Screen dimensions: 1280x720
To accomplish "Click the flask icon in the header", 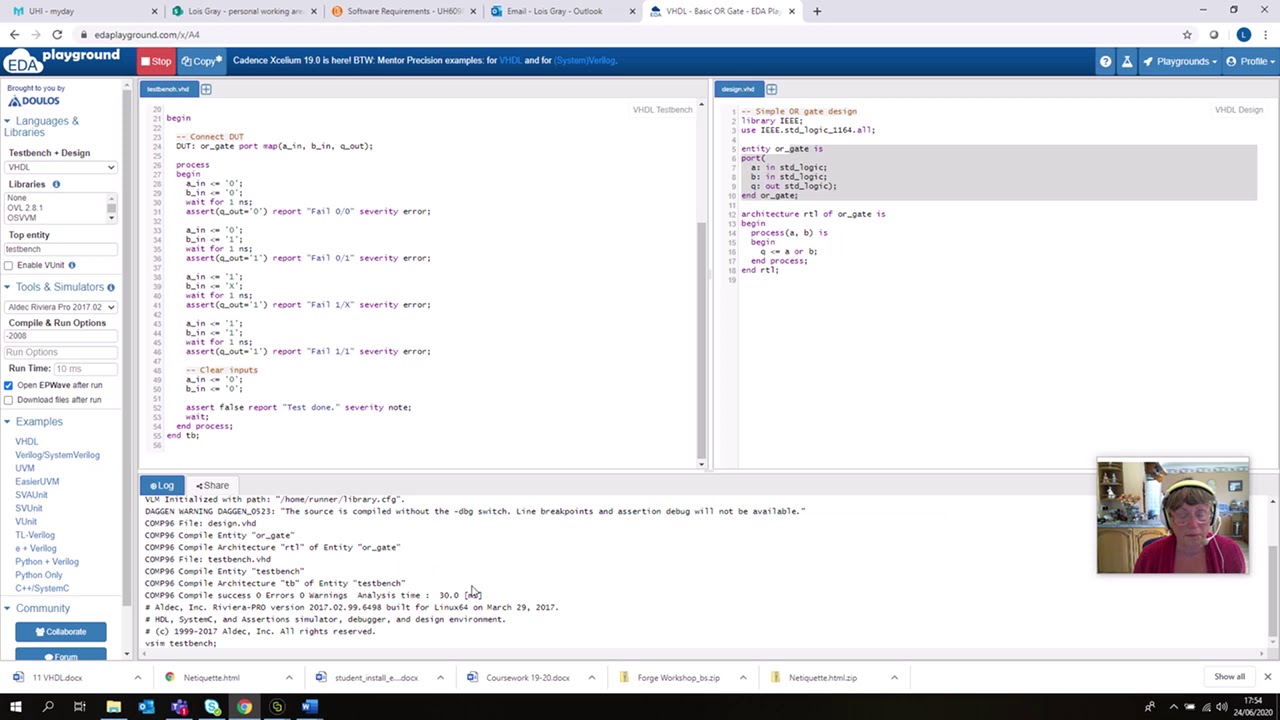I will click(x=1127, y=61).
